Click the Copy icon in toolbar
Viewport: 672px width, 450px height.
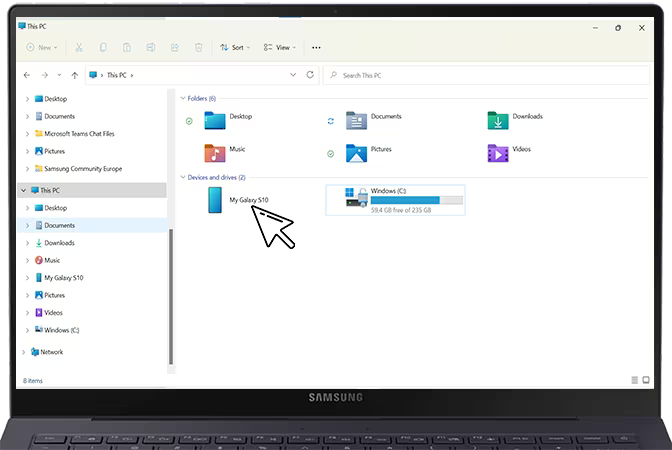(103, 48)
